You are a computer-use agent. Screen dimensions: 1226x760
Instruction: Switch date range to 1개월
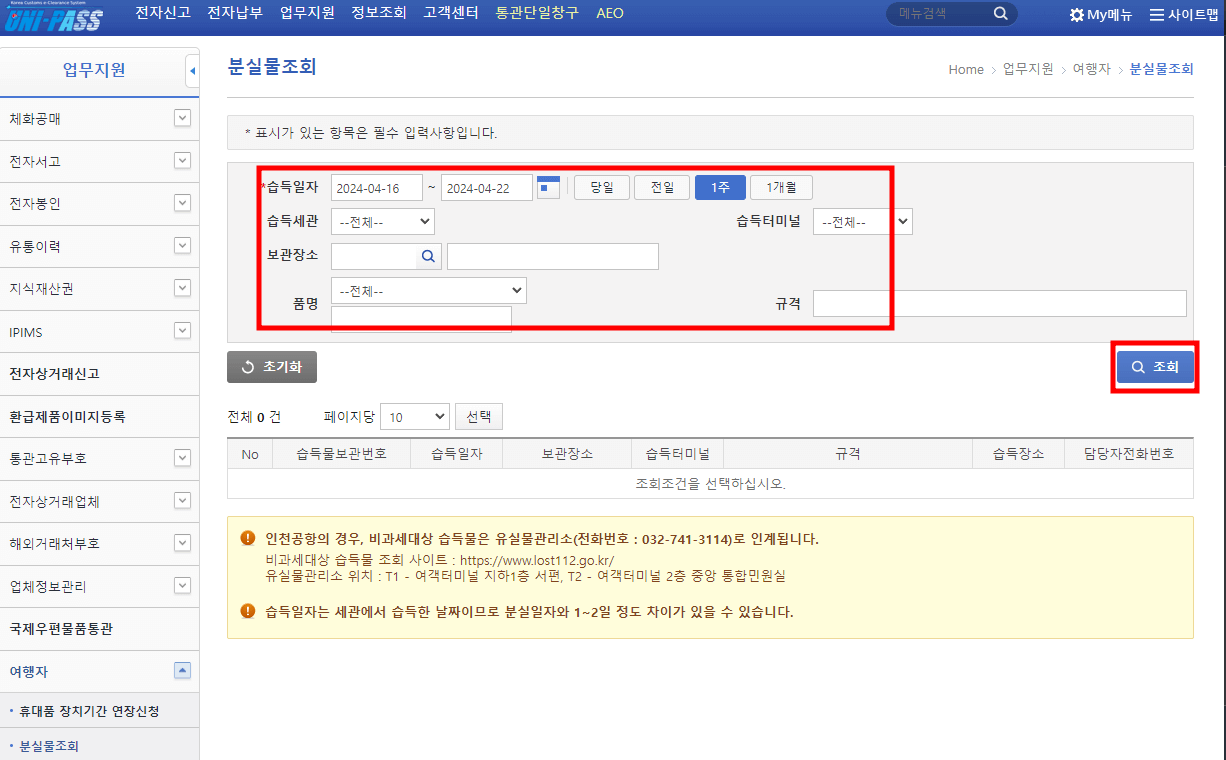coord(781,187)
